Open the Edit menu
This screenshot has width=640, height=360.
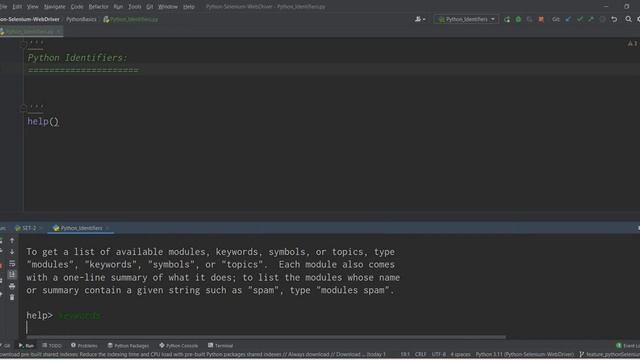17,7
